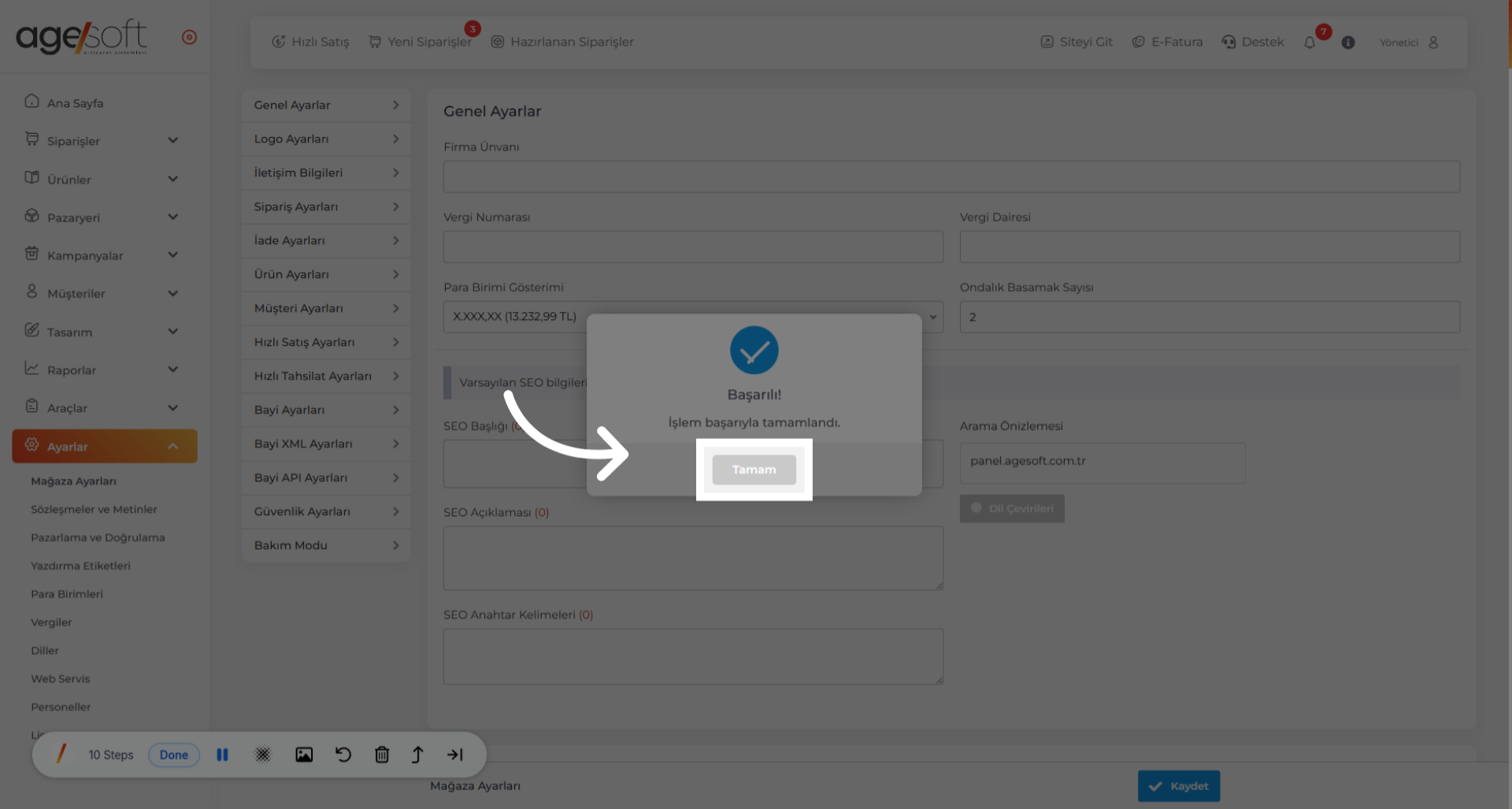Click the Vergi Numarası input field
This screenshot has width=1512, height=809.
coord(693,247)
